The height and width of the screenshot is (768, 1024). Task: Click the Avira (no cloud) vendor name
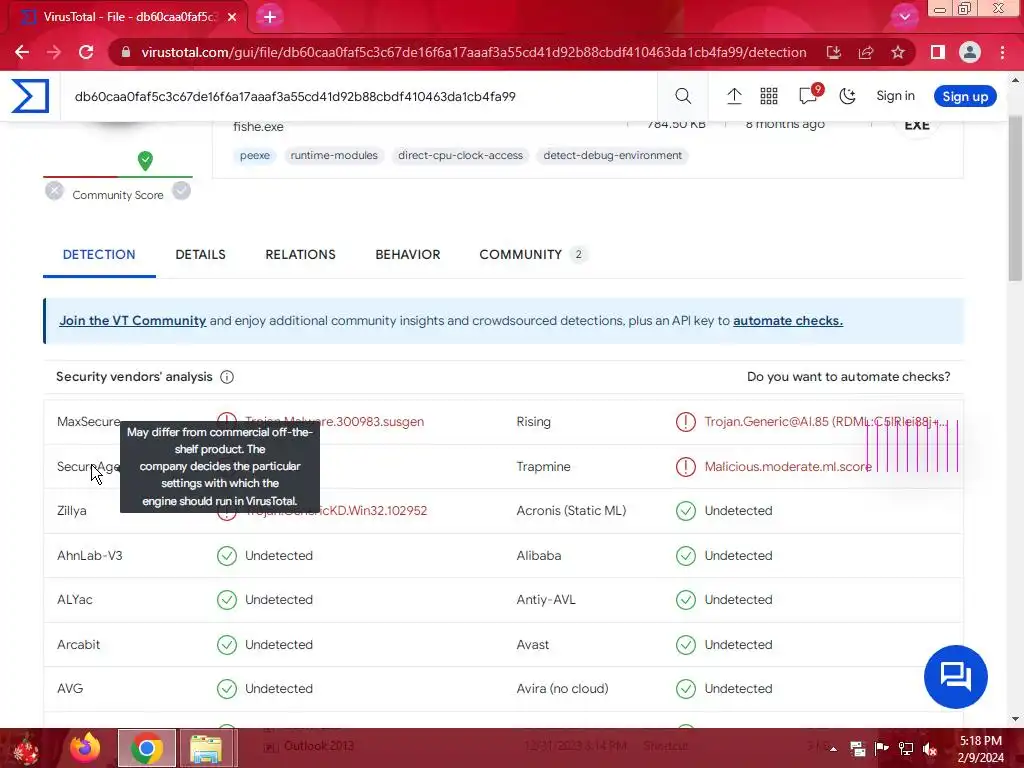(562, 688)
